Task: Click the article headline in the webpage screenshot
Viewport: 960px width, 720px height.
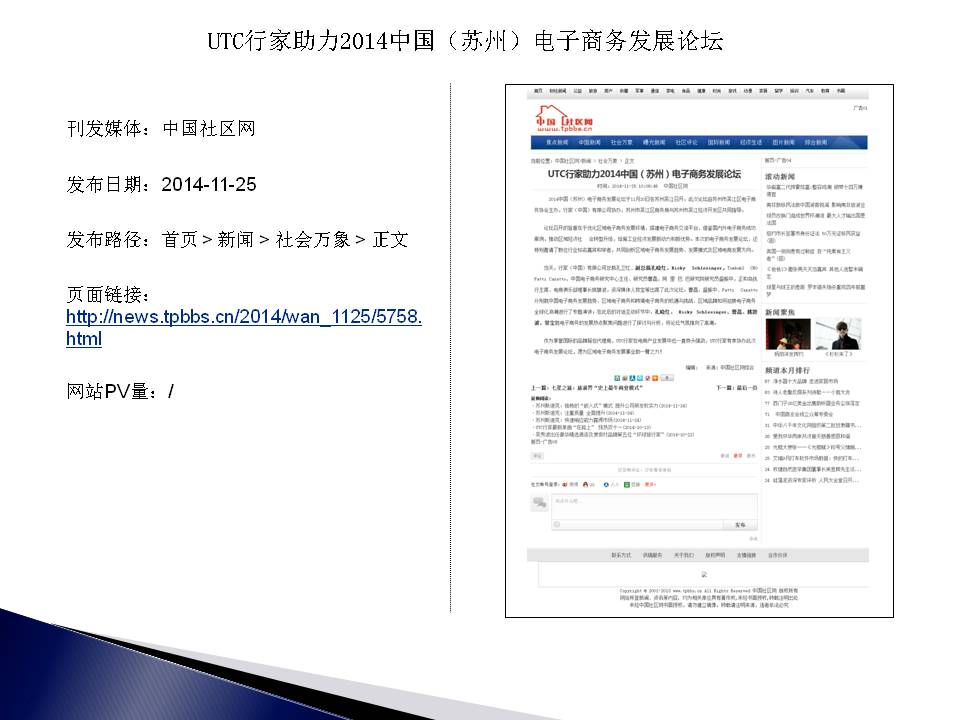Action: click(x=644, y=174)
